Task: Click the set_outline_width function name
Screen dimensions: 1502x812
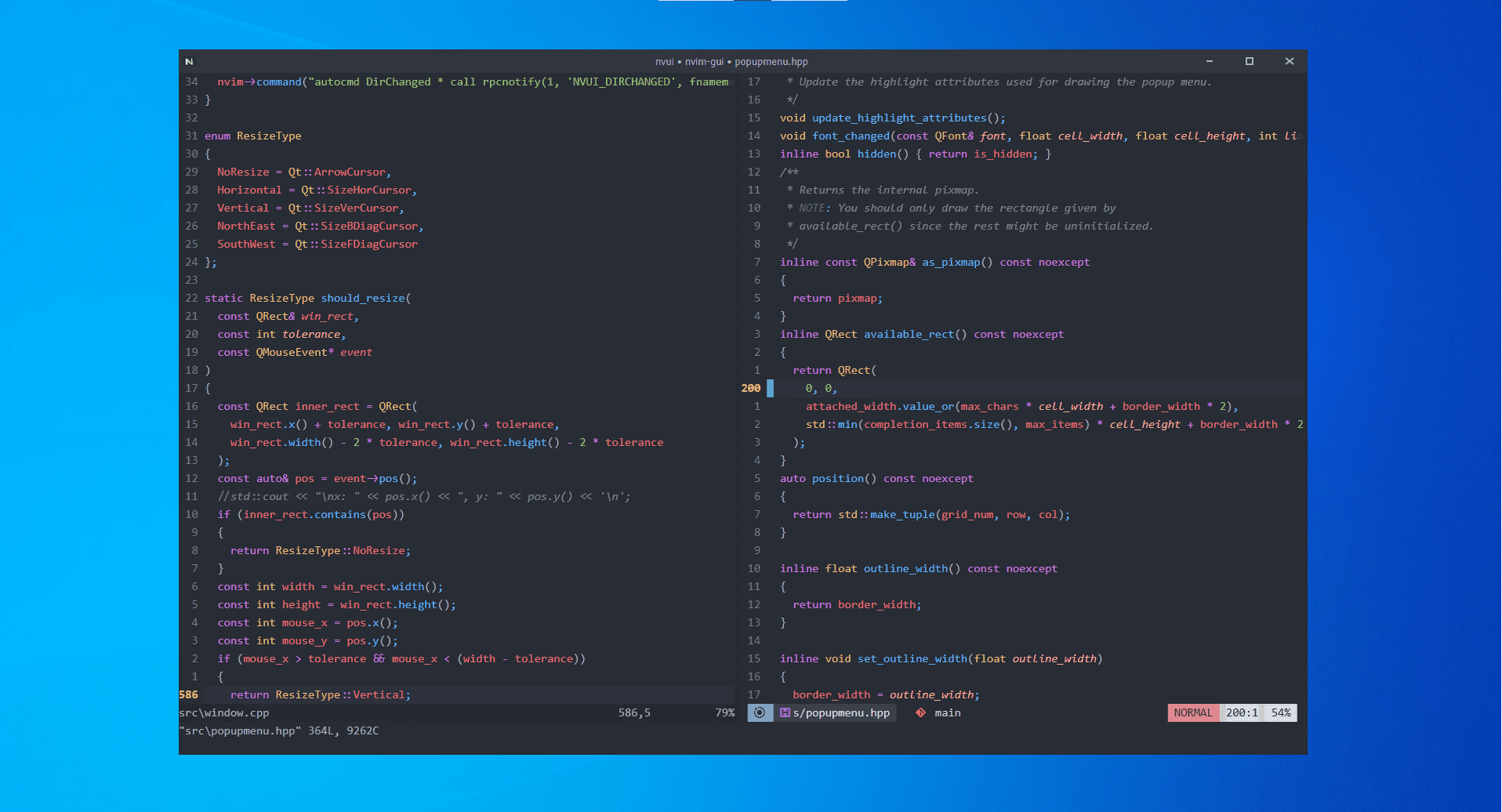Action: point(912,658)
